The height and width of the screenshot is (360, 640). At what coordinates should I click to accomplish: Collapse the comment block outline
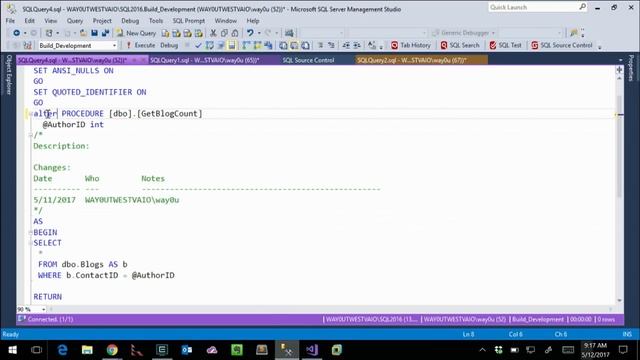31,135
